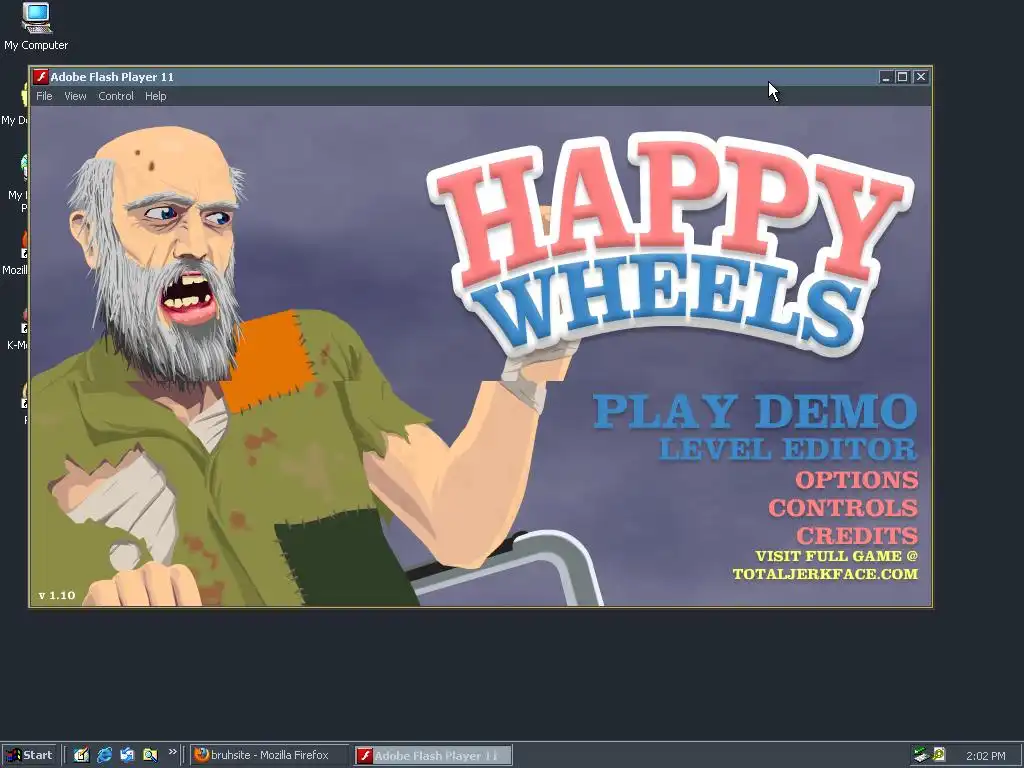The image size is (1024, 768).
Task: Open the Windows Start menu
Action: click(x=28, y=755)
